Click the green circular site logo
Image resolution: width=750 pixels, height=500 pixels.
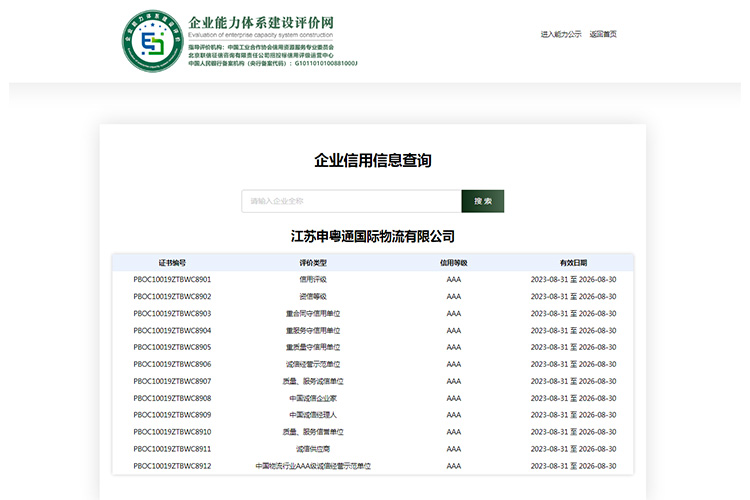click(153, 41)
